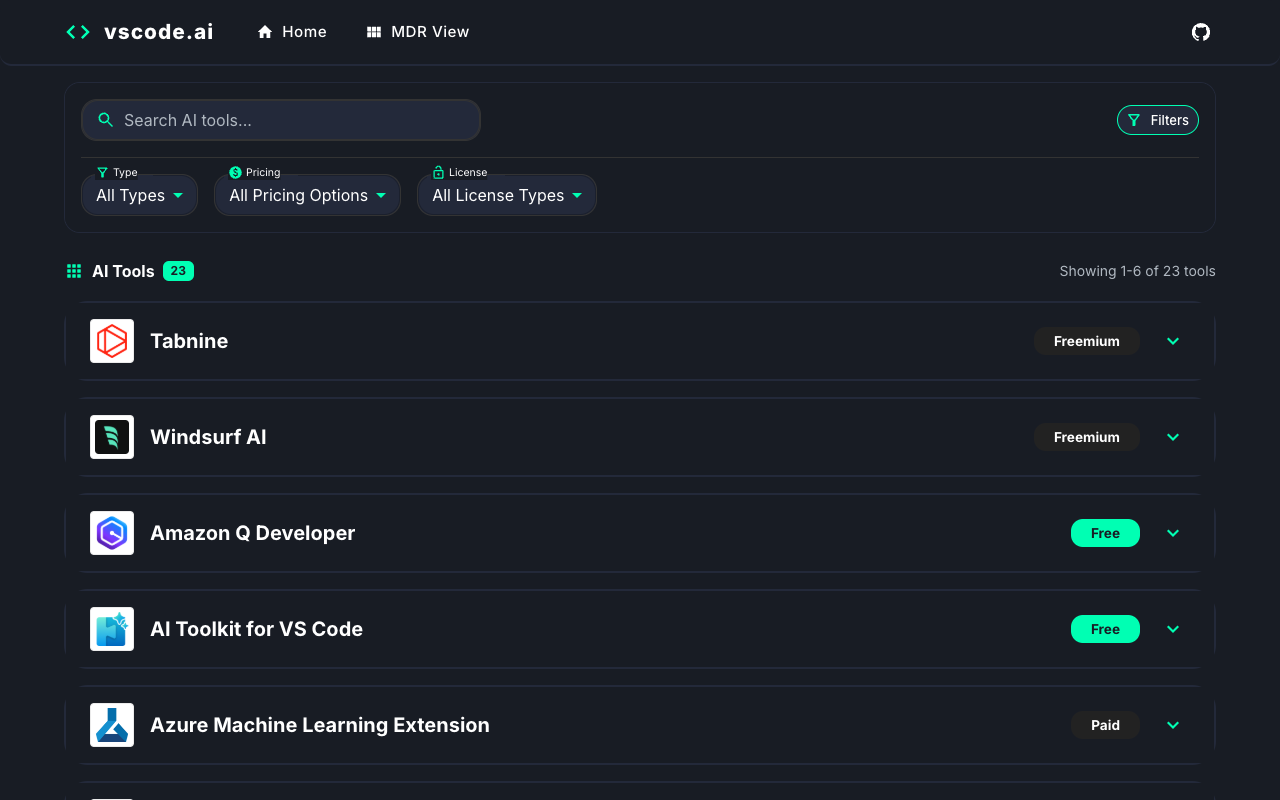Click the Azure Machine Learning Extension logo
The width and height of the screenshot is (1280, 800).
(112, 725)
